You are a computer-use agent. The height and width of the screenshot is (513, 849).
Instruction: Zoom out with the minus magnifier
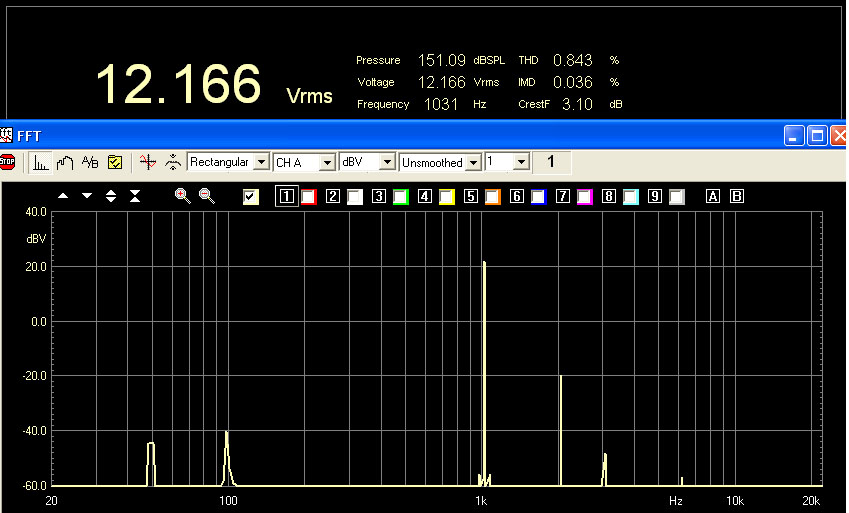click(x=207, y=196)
